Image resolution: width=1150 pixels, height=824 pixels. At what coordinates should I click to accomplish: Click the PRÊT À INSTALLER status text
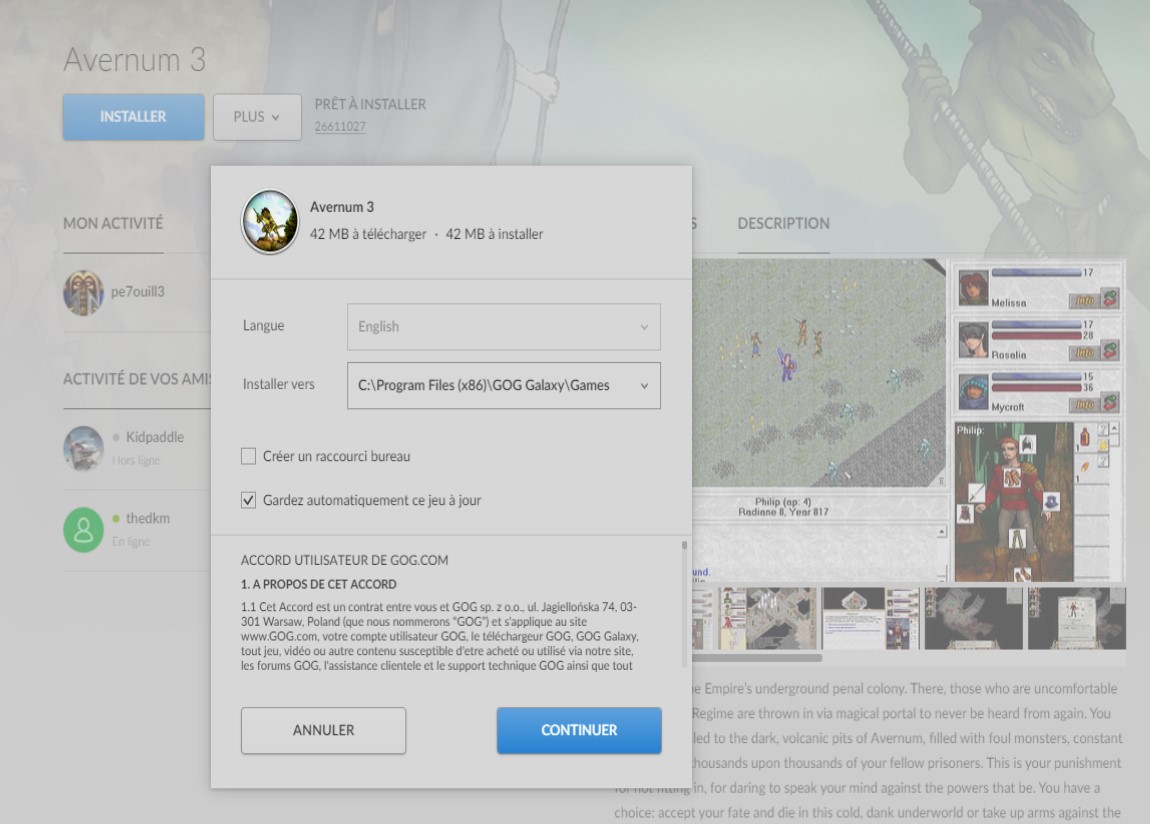coord(370,104)
